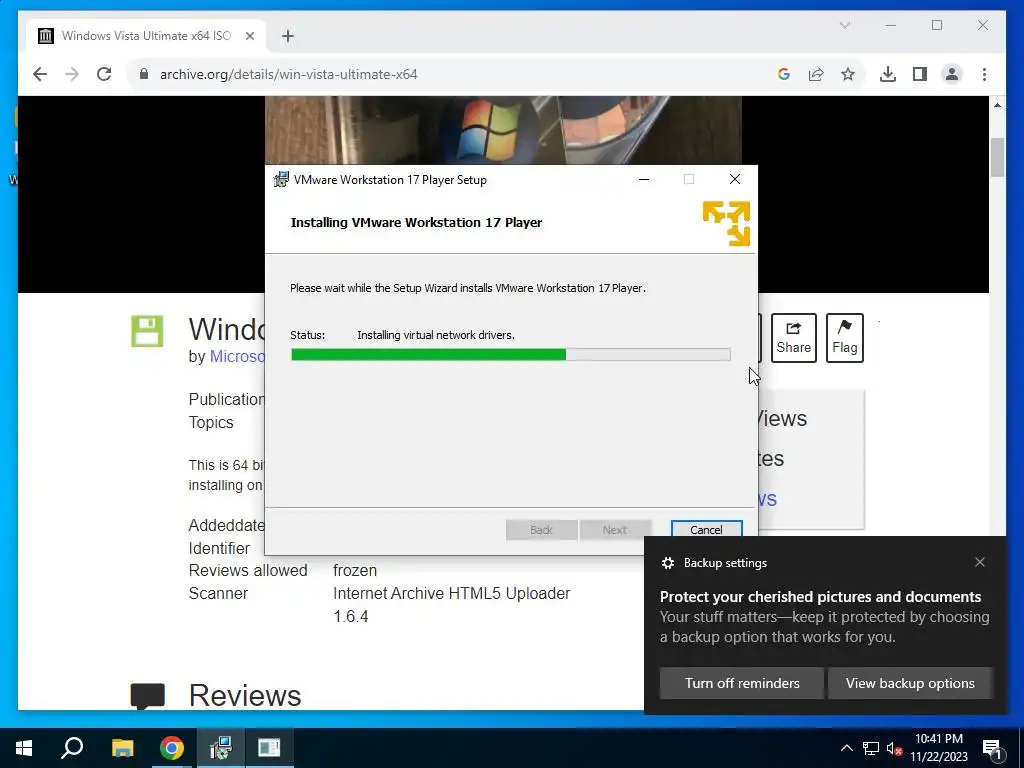This screenshot has width=1024, height=768.
Task: Click the Reviews speech bubble icon
Action: 148,696
